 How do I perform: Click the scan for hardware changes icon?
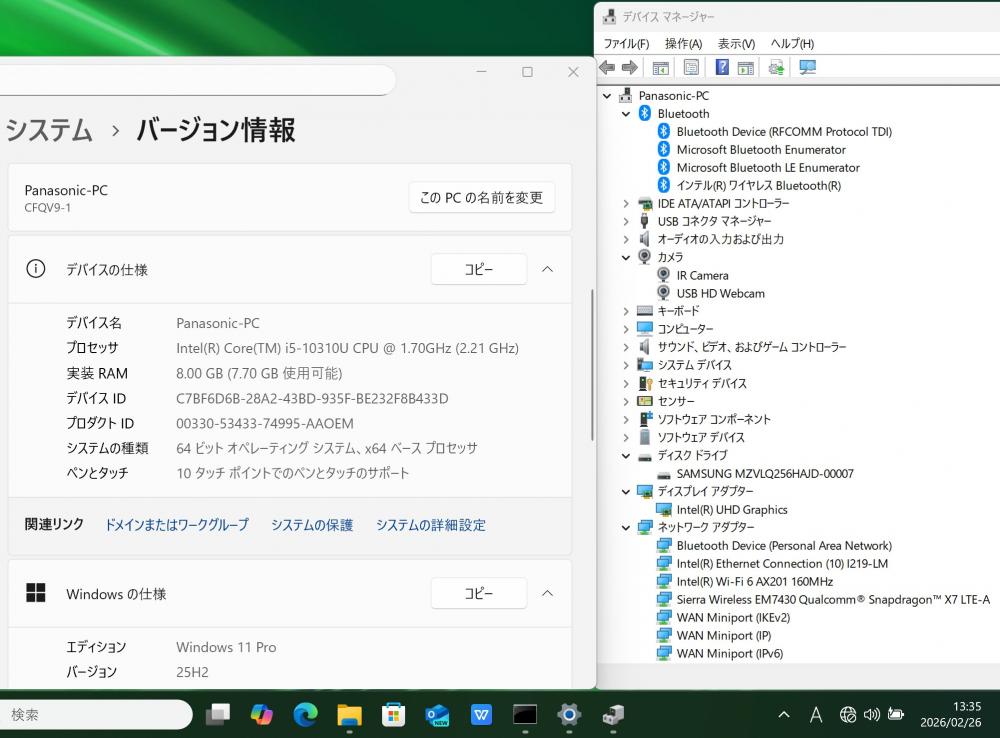pos(808,68)
